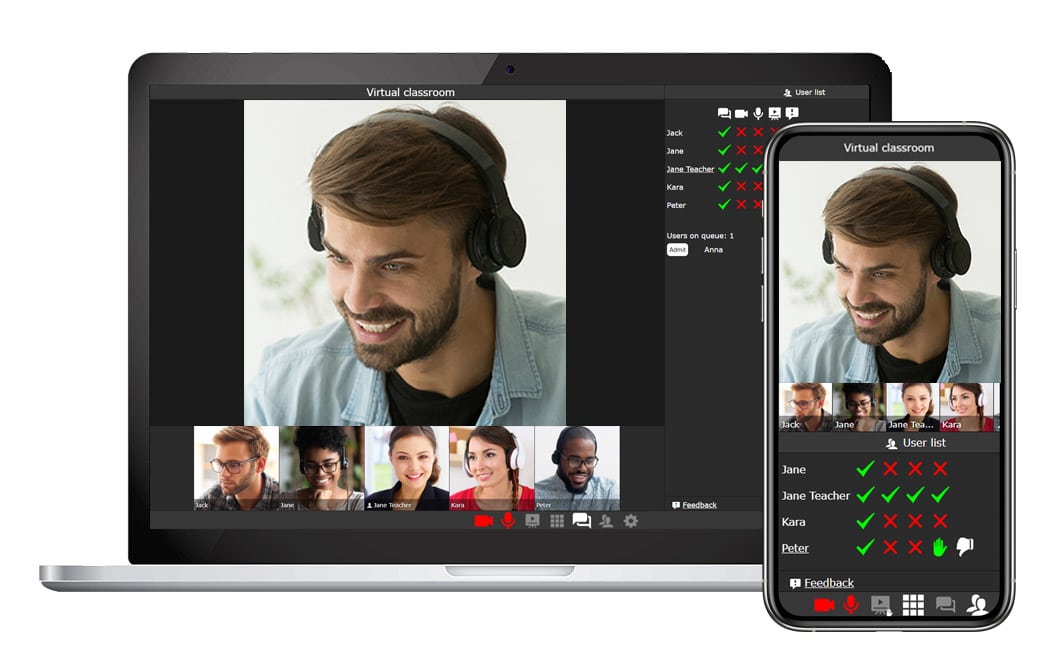Screen dimensions: 1060x657
Task: Select grid layout icon on phone toolbar
Action: pos(913,605)
